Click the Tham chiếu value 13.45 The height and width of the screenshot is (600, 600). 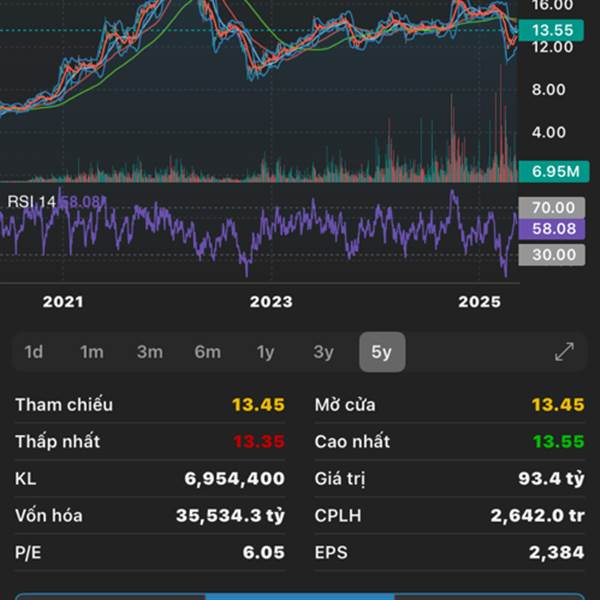coord(258,405)
